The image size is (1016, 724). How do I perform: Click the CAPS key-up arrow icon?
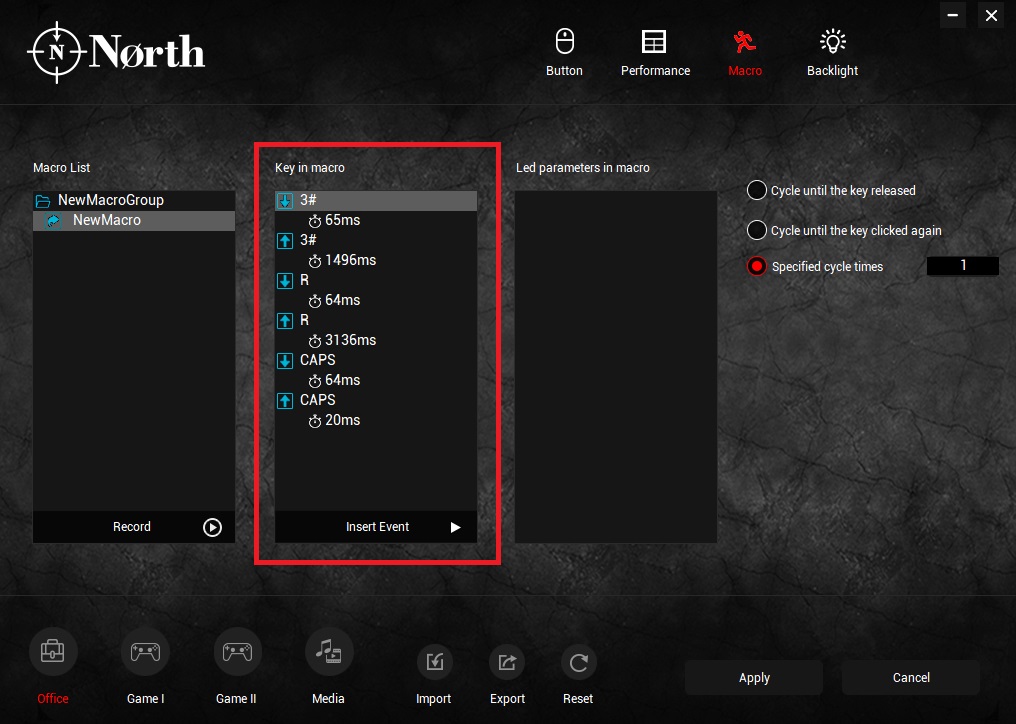coord(285,401)
